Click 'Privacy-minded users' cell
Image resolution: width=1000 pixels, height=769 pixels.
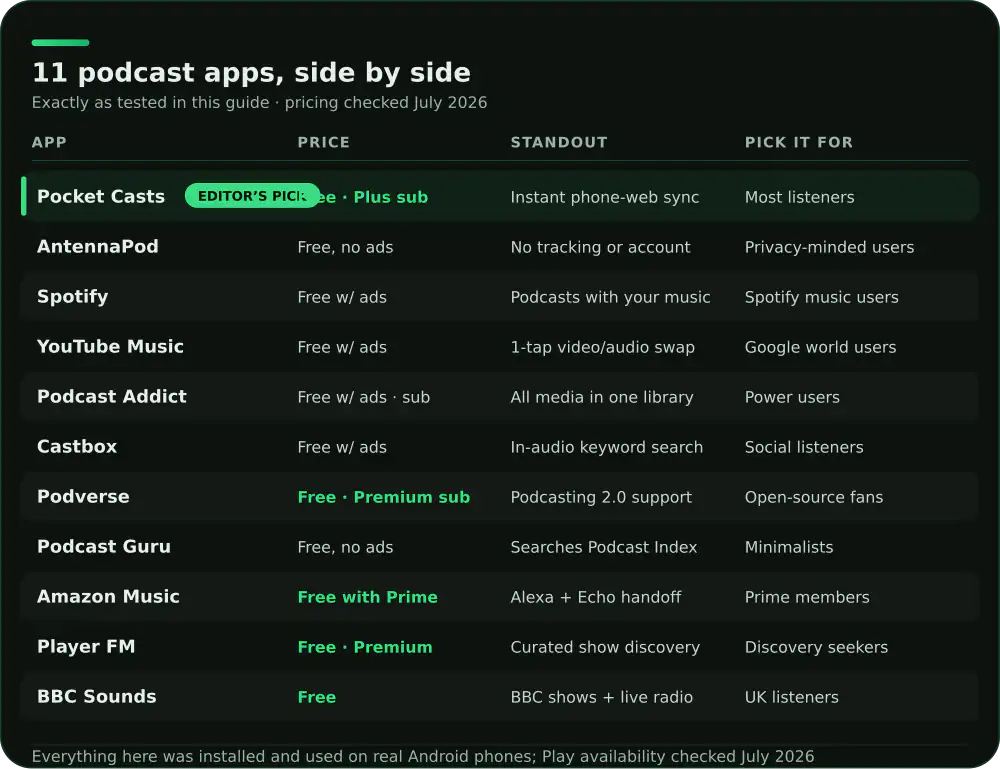[829, 247]
